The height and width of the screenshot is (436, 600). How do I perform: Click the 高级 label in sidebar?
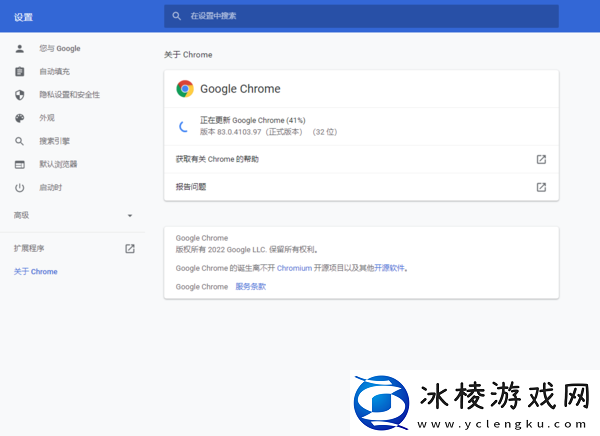coord(21,215)
